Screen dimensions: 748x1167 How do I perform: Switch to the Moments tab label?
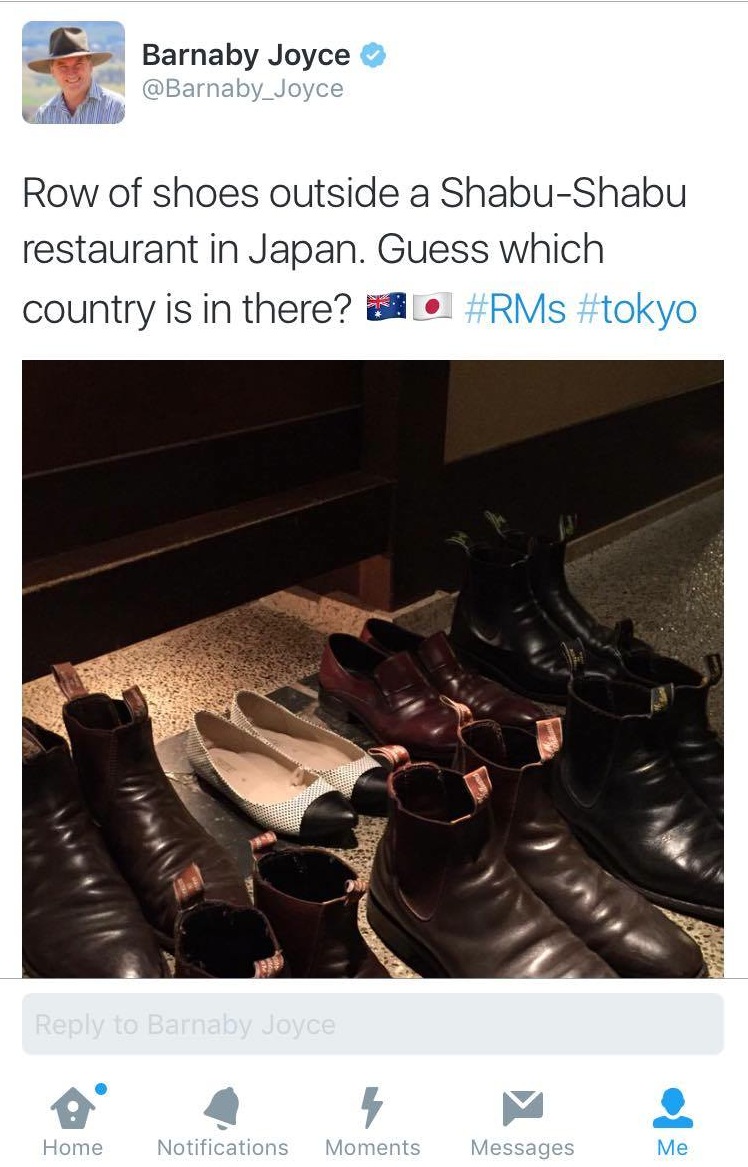point(372,1148)
